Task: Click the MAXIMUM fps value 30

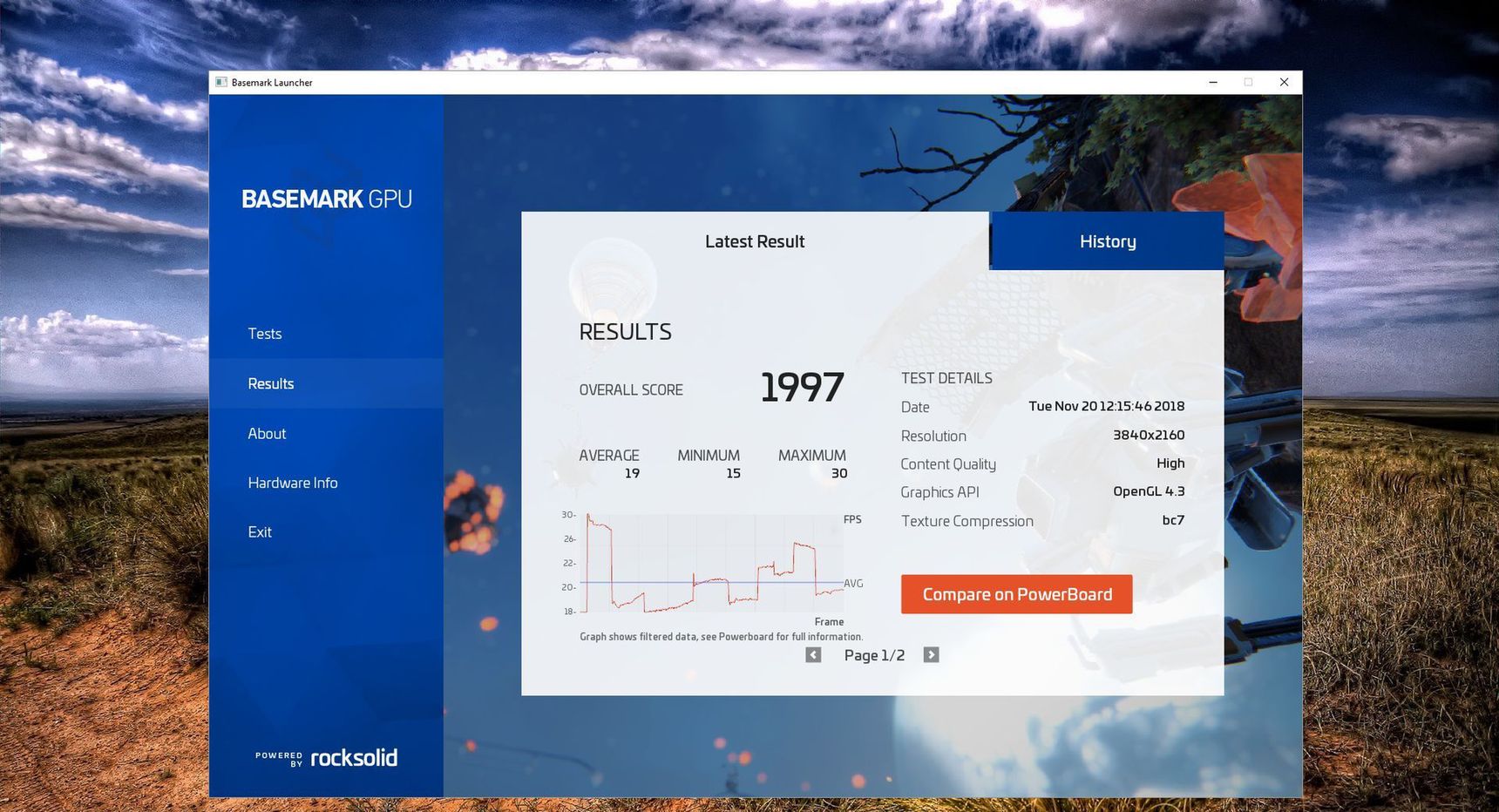Action: (839, 474)
